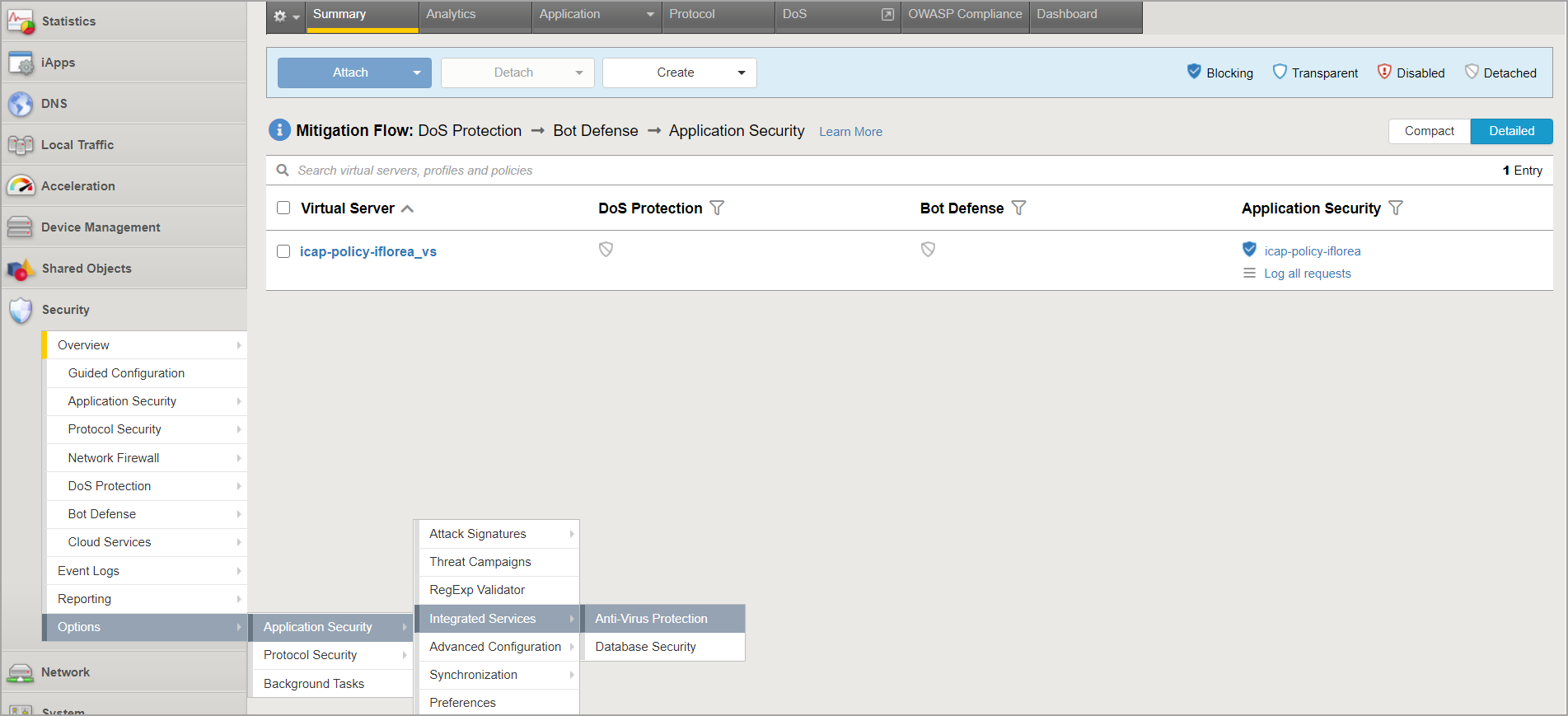Click the Bot Defense filter icon
This screenshot has height=716, width=1568.
[x=1018, y=208]
